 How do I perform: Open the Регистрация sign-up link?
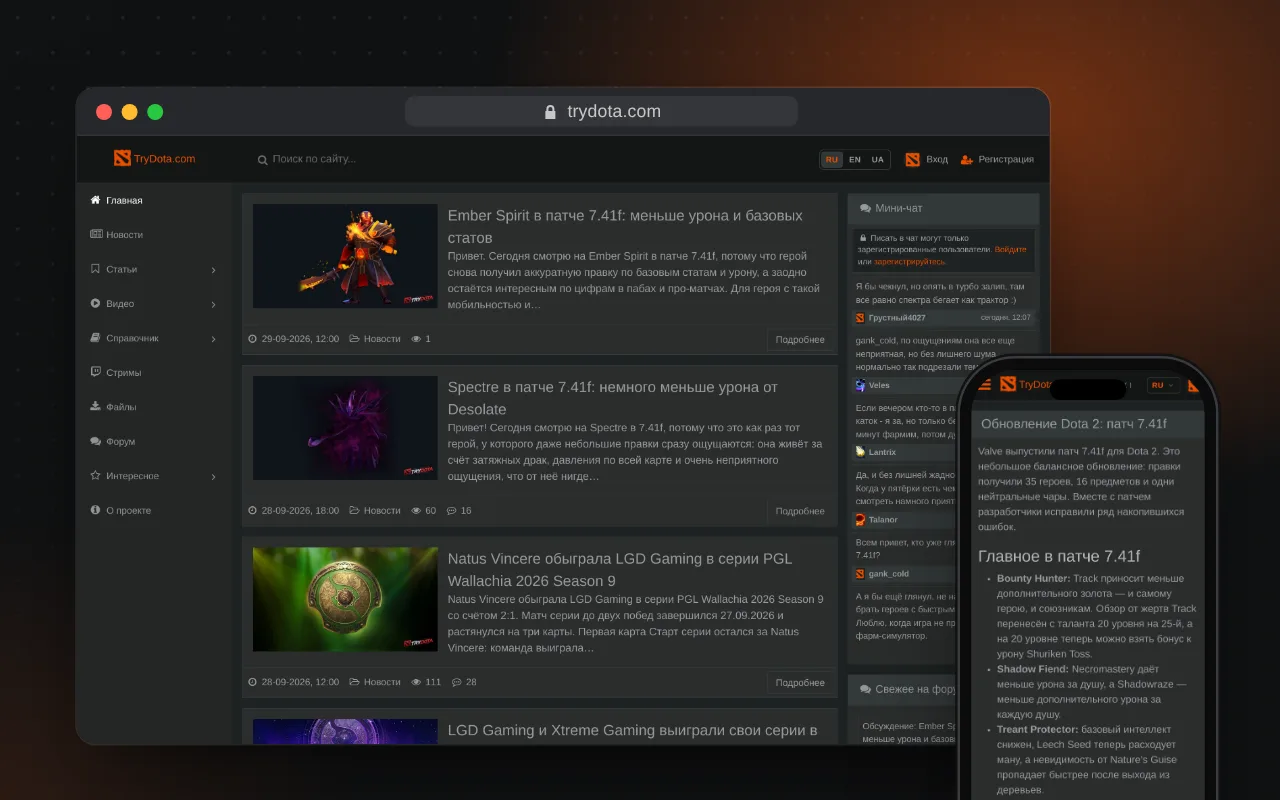click(1006, 159)
